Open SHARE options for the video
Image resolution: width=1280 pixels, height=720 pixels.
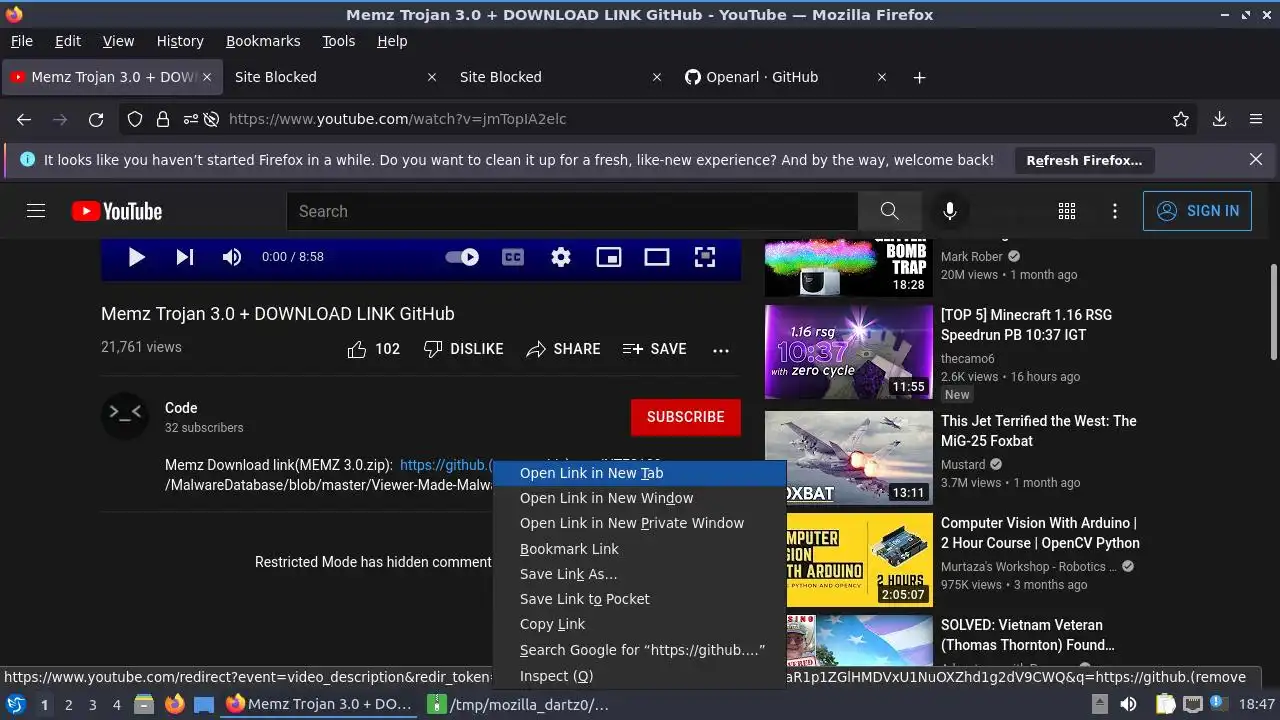click(x=563, y=349)
